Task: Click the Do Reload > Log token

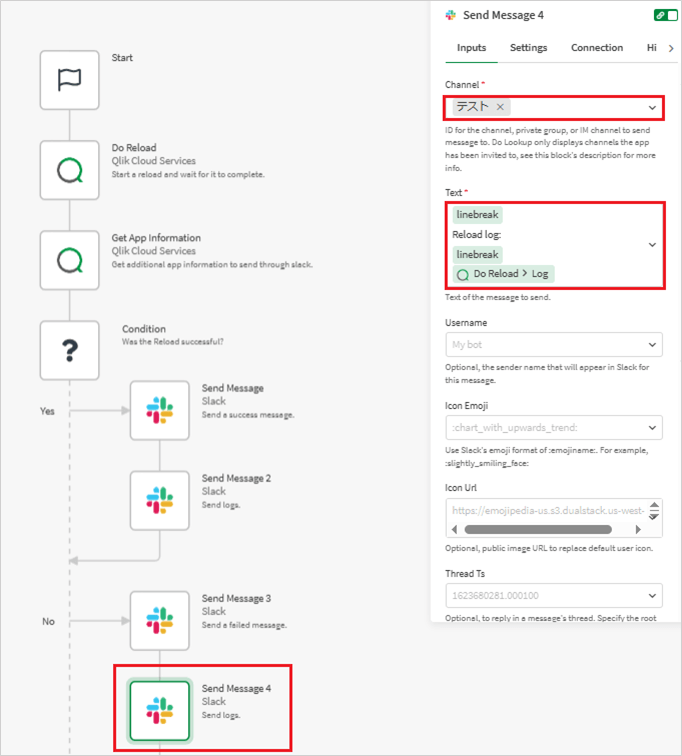Action: coord(502,273)
